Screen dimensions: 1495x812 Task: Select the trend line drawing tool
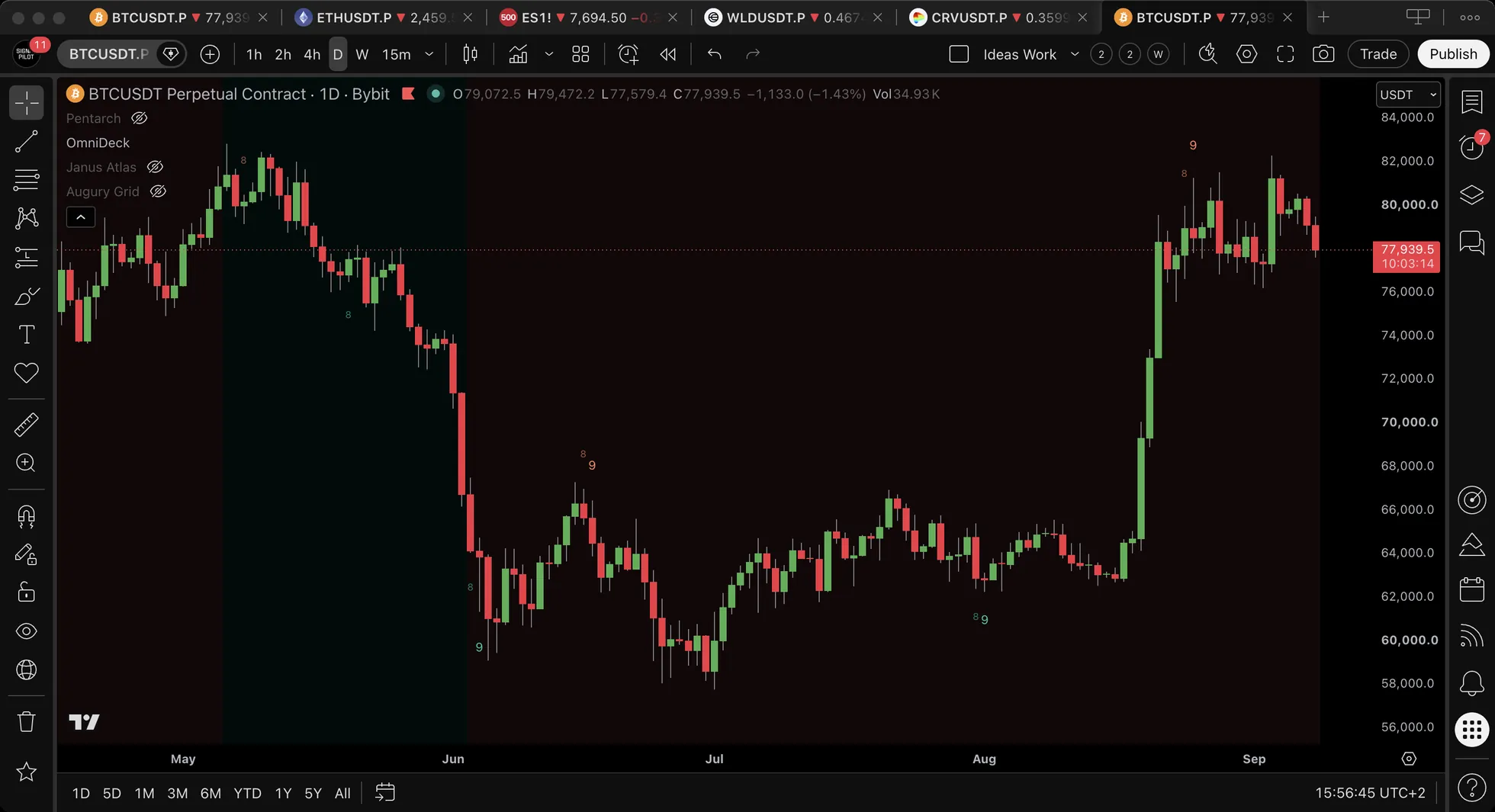(27, 141)
